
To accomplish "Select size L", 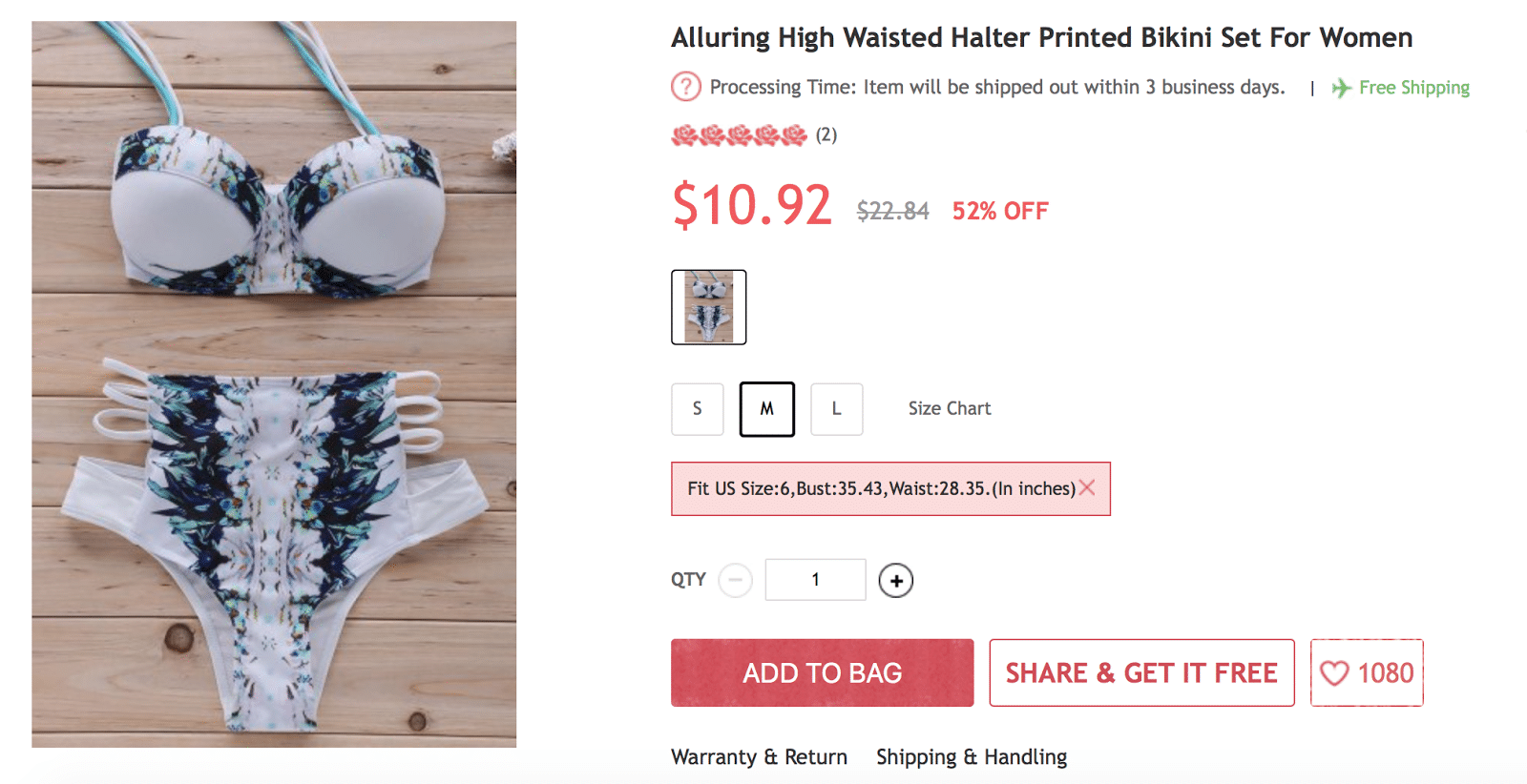I will click(x=836, y=409).
